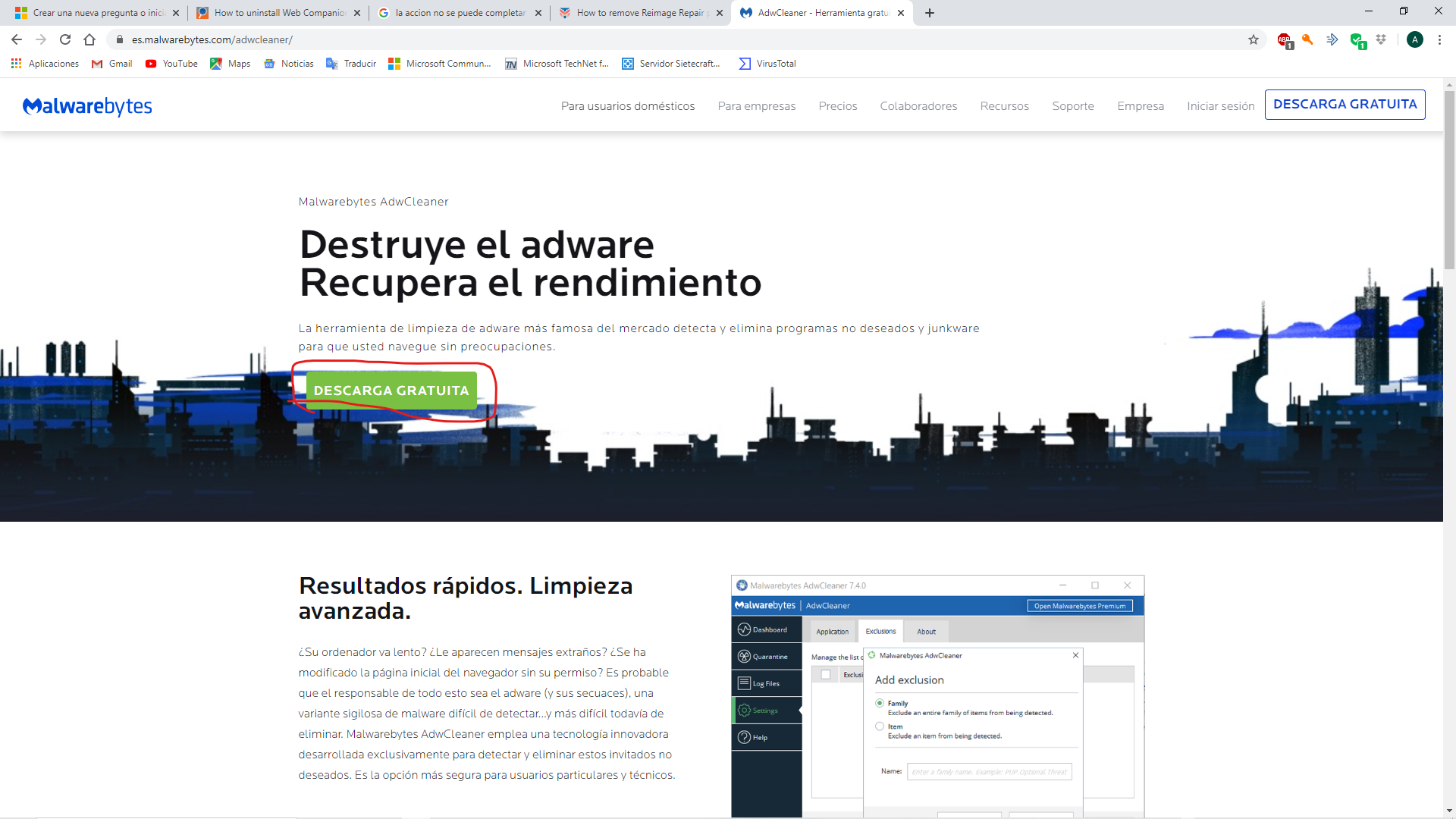
Task: Click the header DESCARGA GRATUITA button
Action: [x=1345, y=105]
